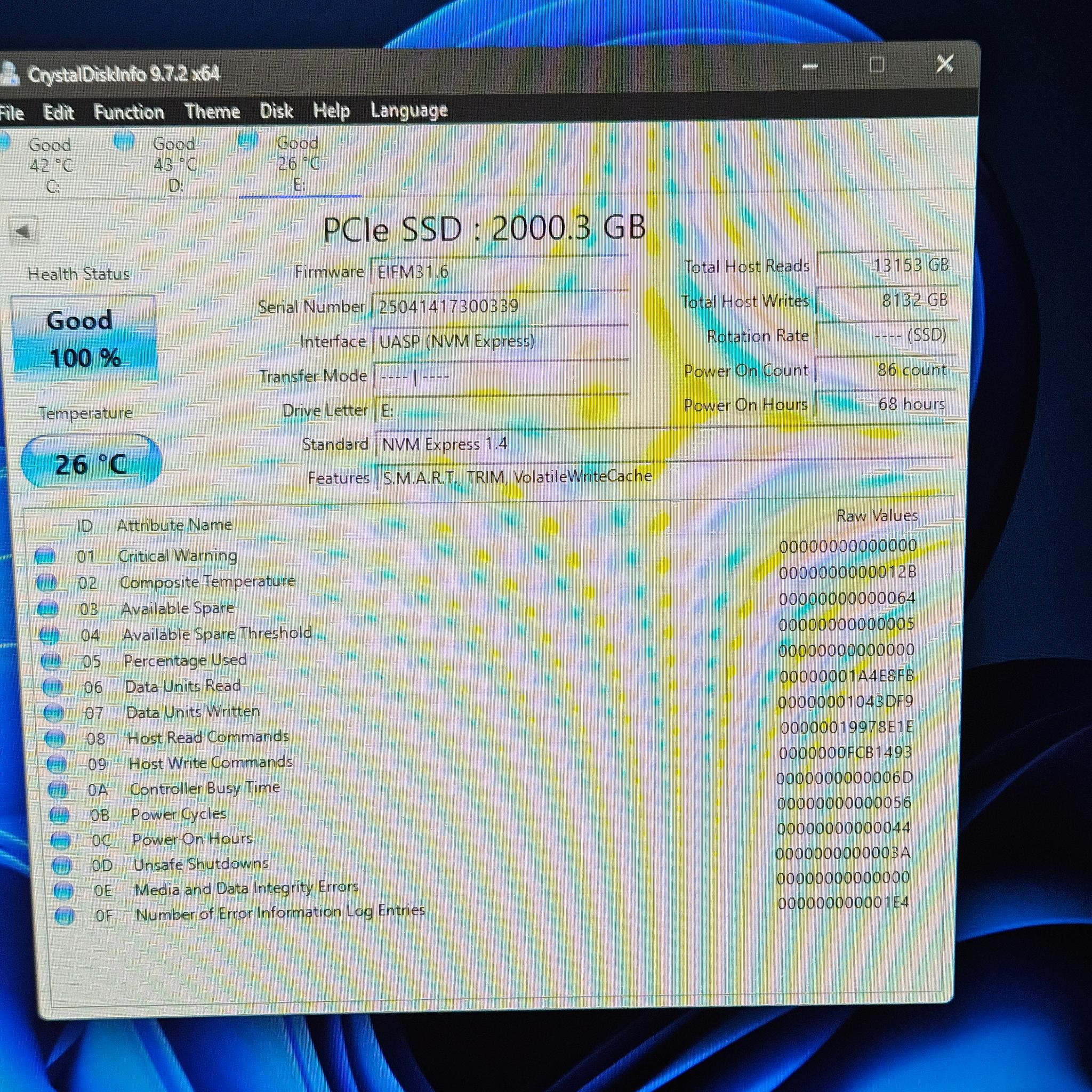
Task: Click the Attribute Name column header
Action: point(175,525)
